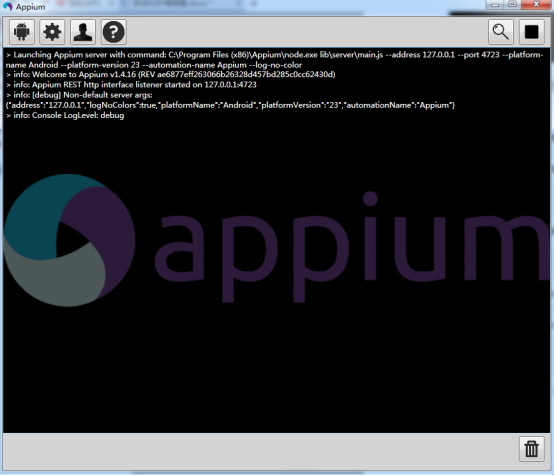This screenshot has width=554, height=476.
Task: Click the 'Launching Appium server with command' line
Action: coord(275,55)
